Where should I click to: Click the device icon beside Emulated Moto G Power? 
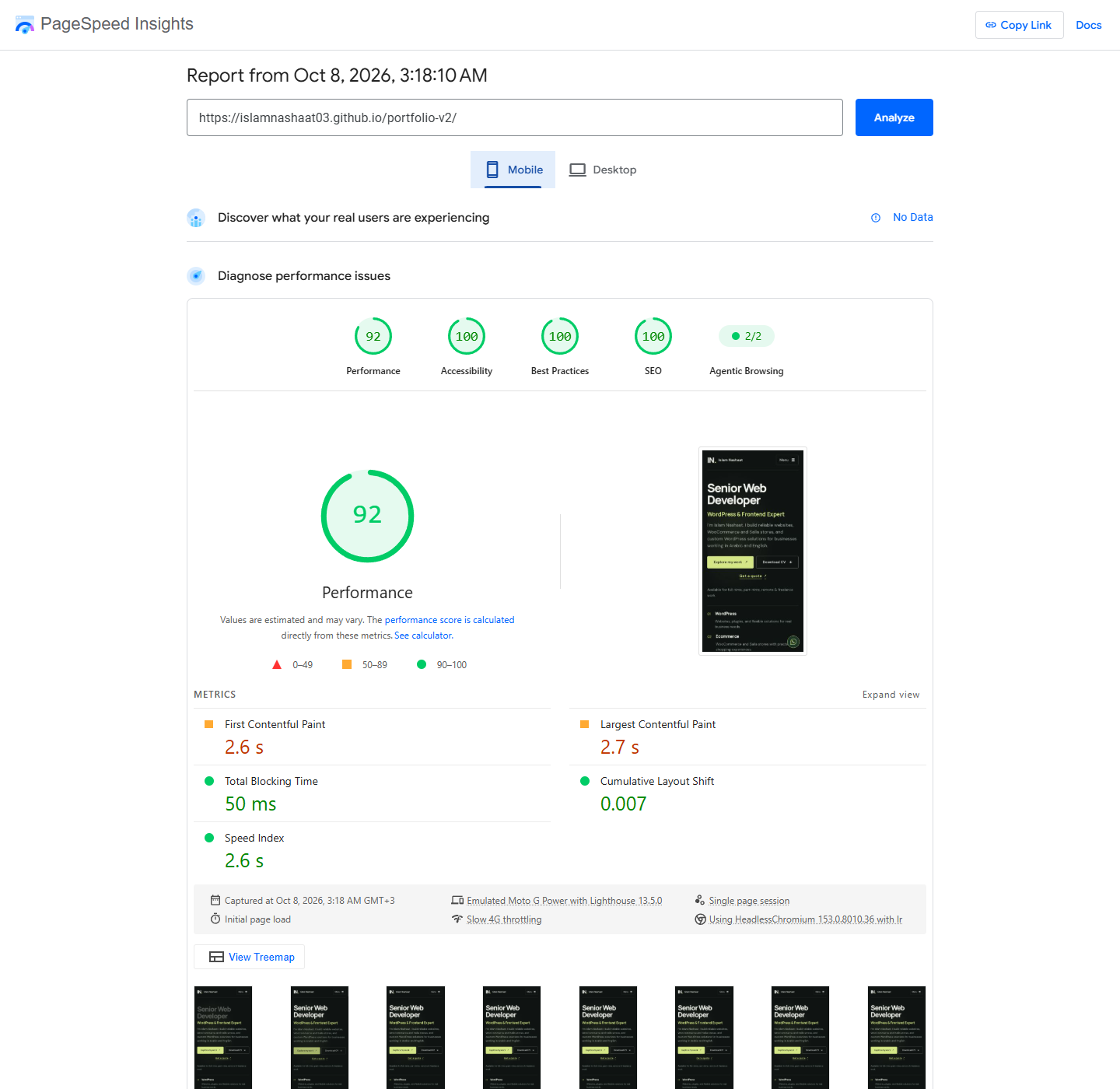pos(457,900)
